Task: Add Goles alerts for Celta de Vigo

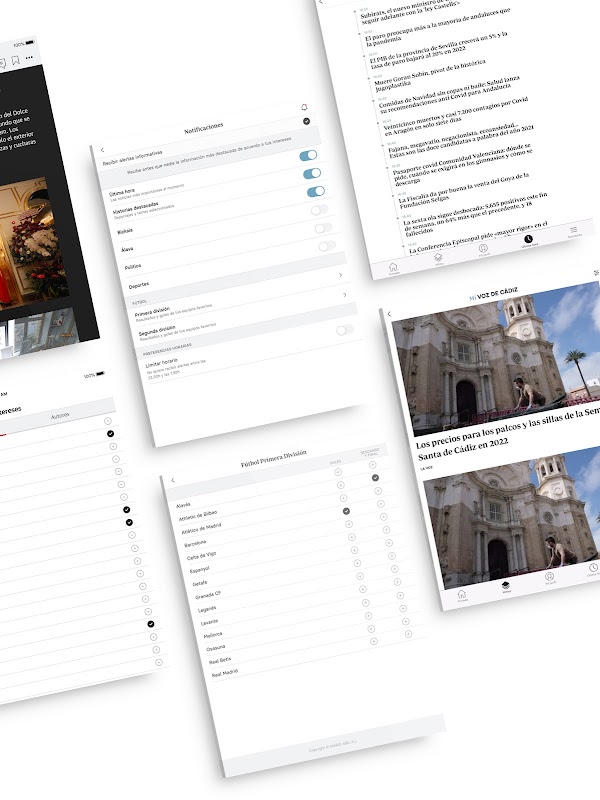Action: tap(349, 524)
